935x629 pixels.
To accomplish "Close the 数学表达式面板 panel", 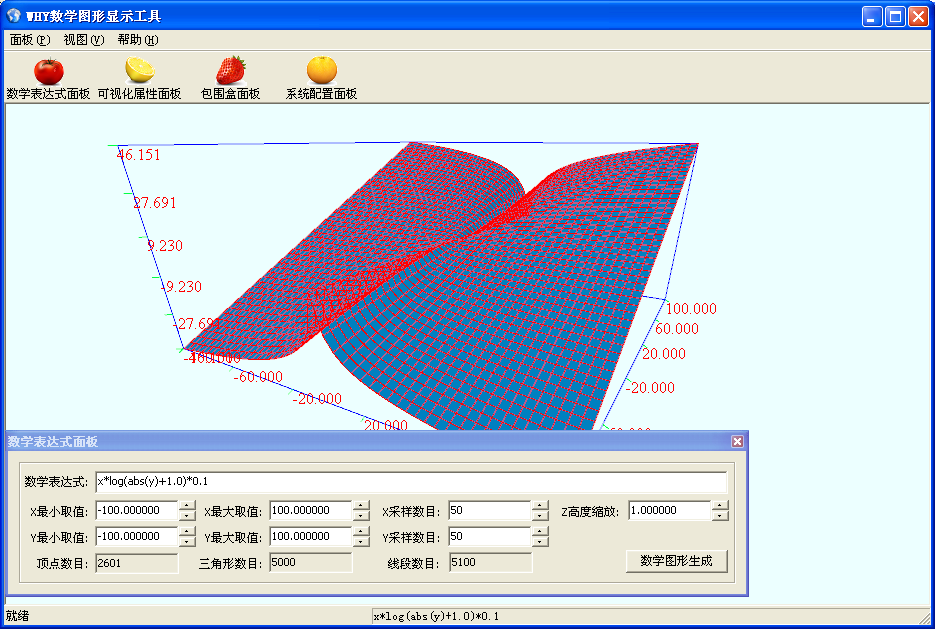I will (737, 441).
